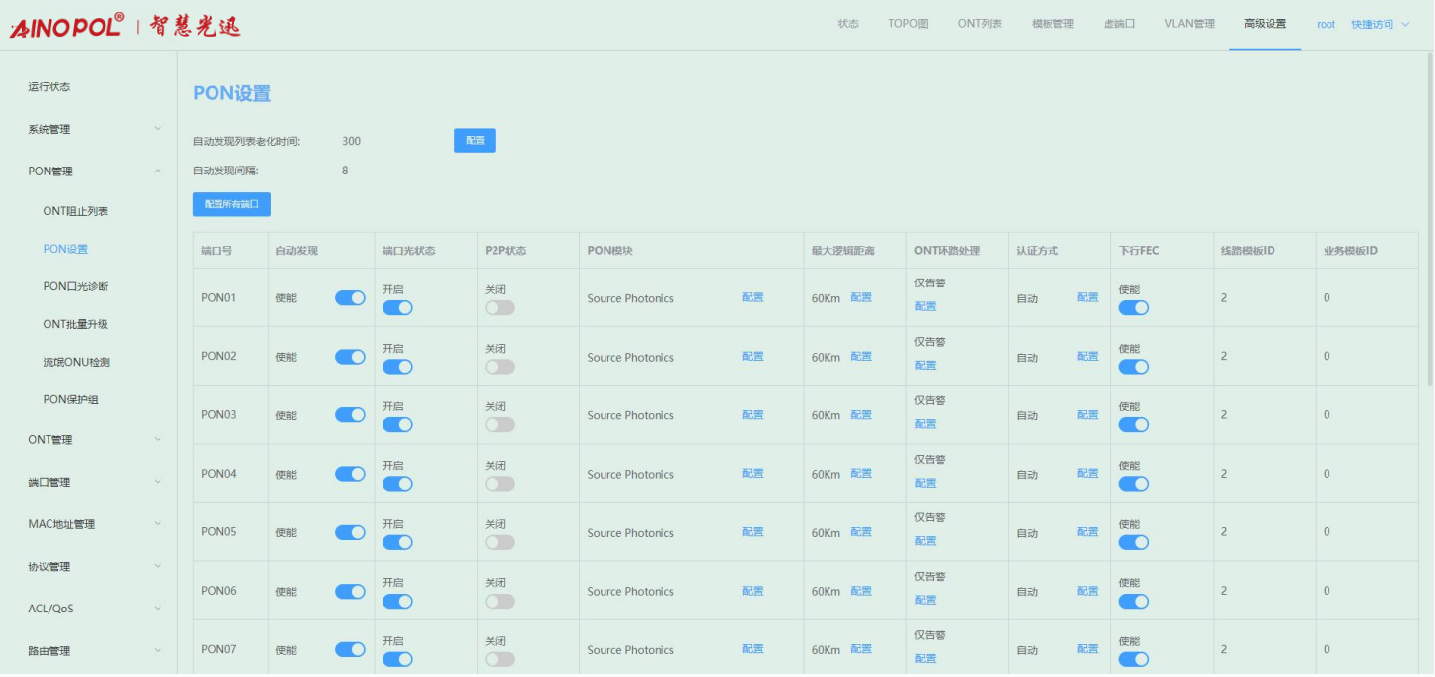Click the 配置 button beside aging time
The height and width of the screenshot is (677, 1435).
tap(475, 141)
